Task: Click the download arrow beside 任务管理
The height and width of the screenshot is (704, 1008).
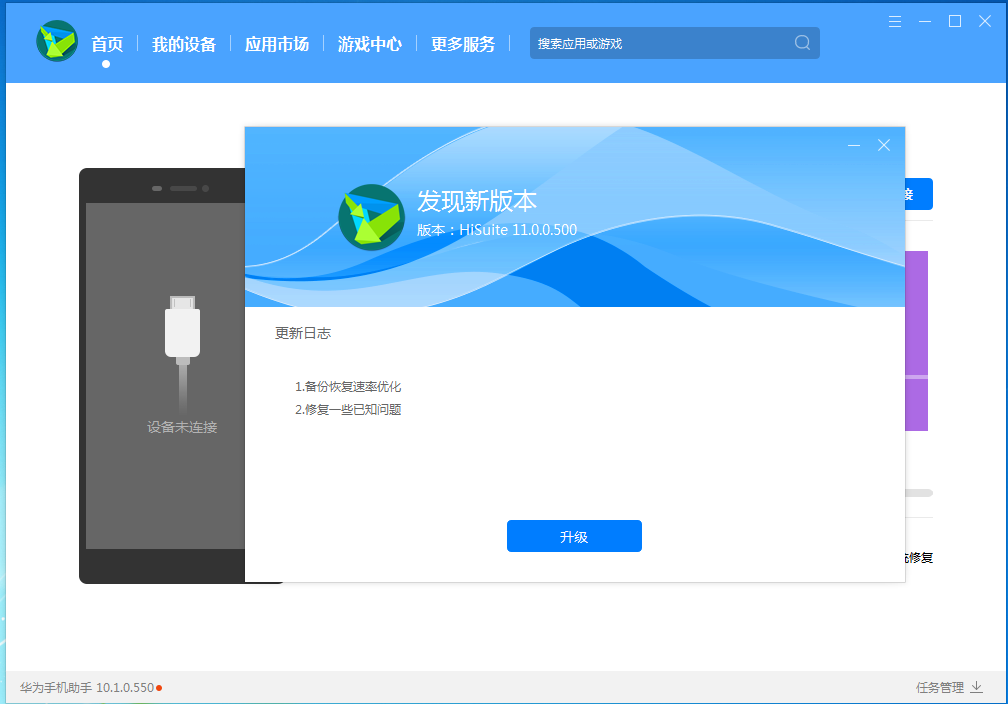Action: click(977, 687)
